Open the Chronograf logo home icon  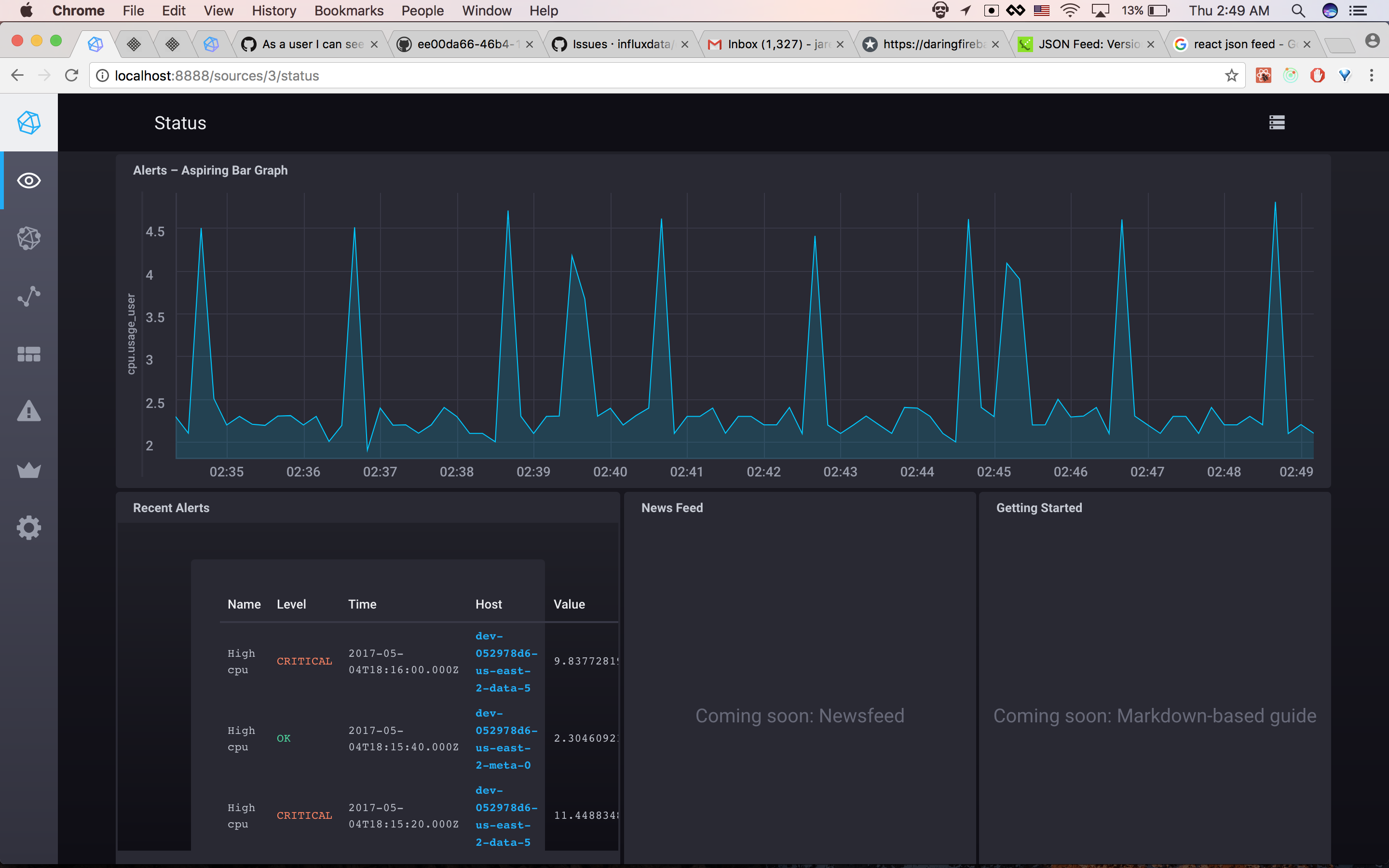coord(29,122)
